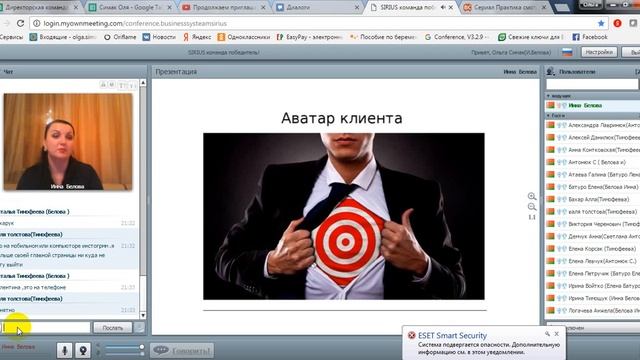This screenshot has width=640, height=360.
Task: Click the smiley icon next to Послать
Action: (x=139, y=327)
